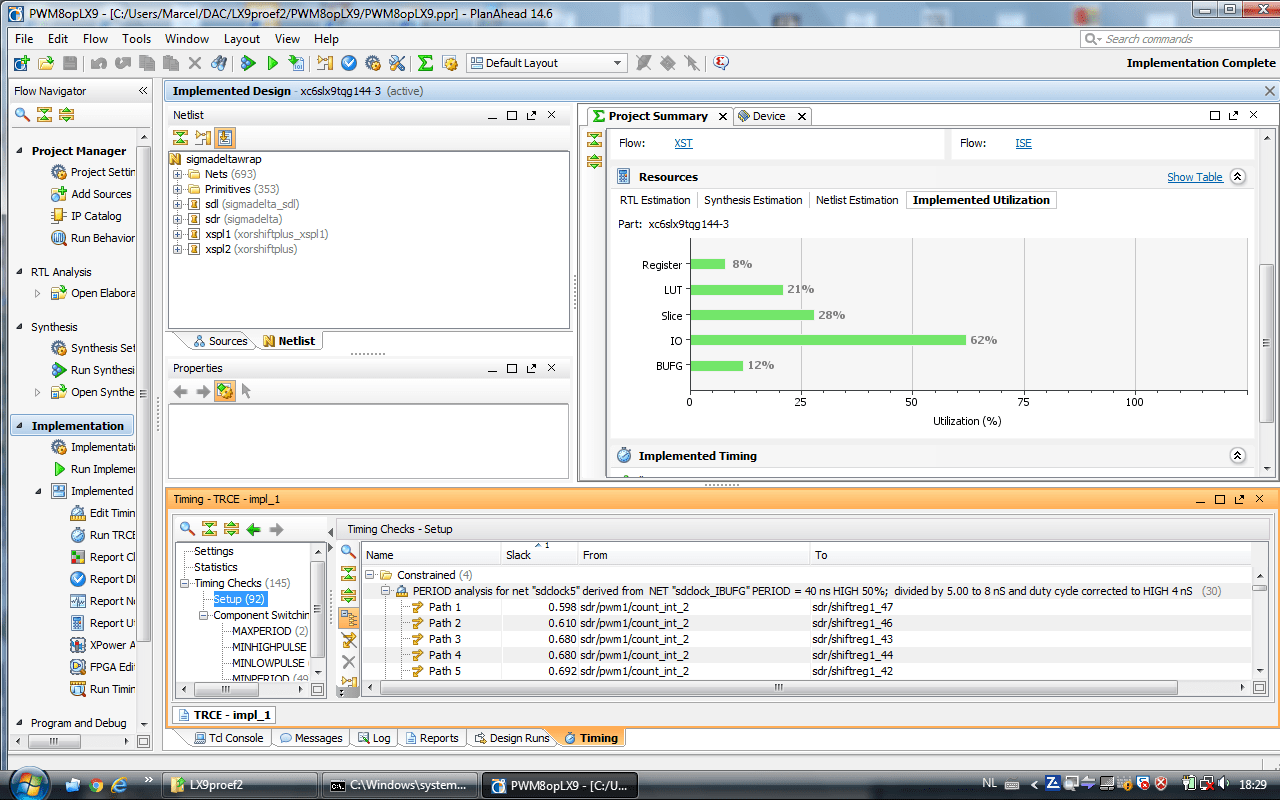Collapse the Implemented Timing section chevron
Screen dimensions: 1280x800
click(1238, 456)
